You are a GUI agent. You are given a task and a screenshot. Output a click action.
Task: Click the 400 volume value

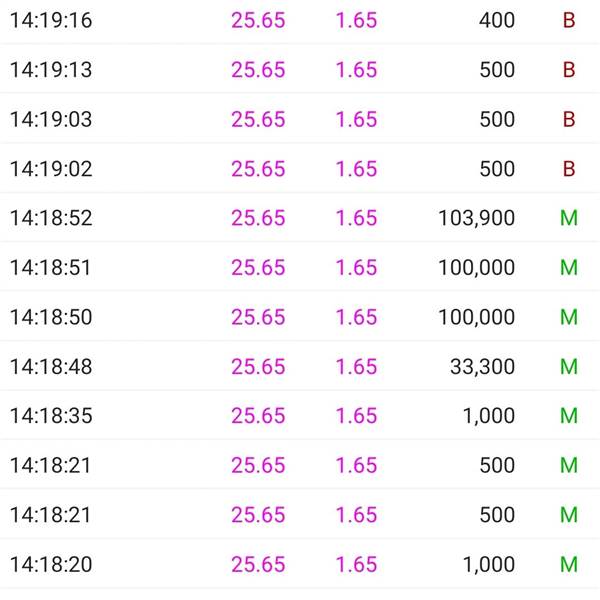point(497,21)
